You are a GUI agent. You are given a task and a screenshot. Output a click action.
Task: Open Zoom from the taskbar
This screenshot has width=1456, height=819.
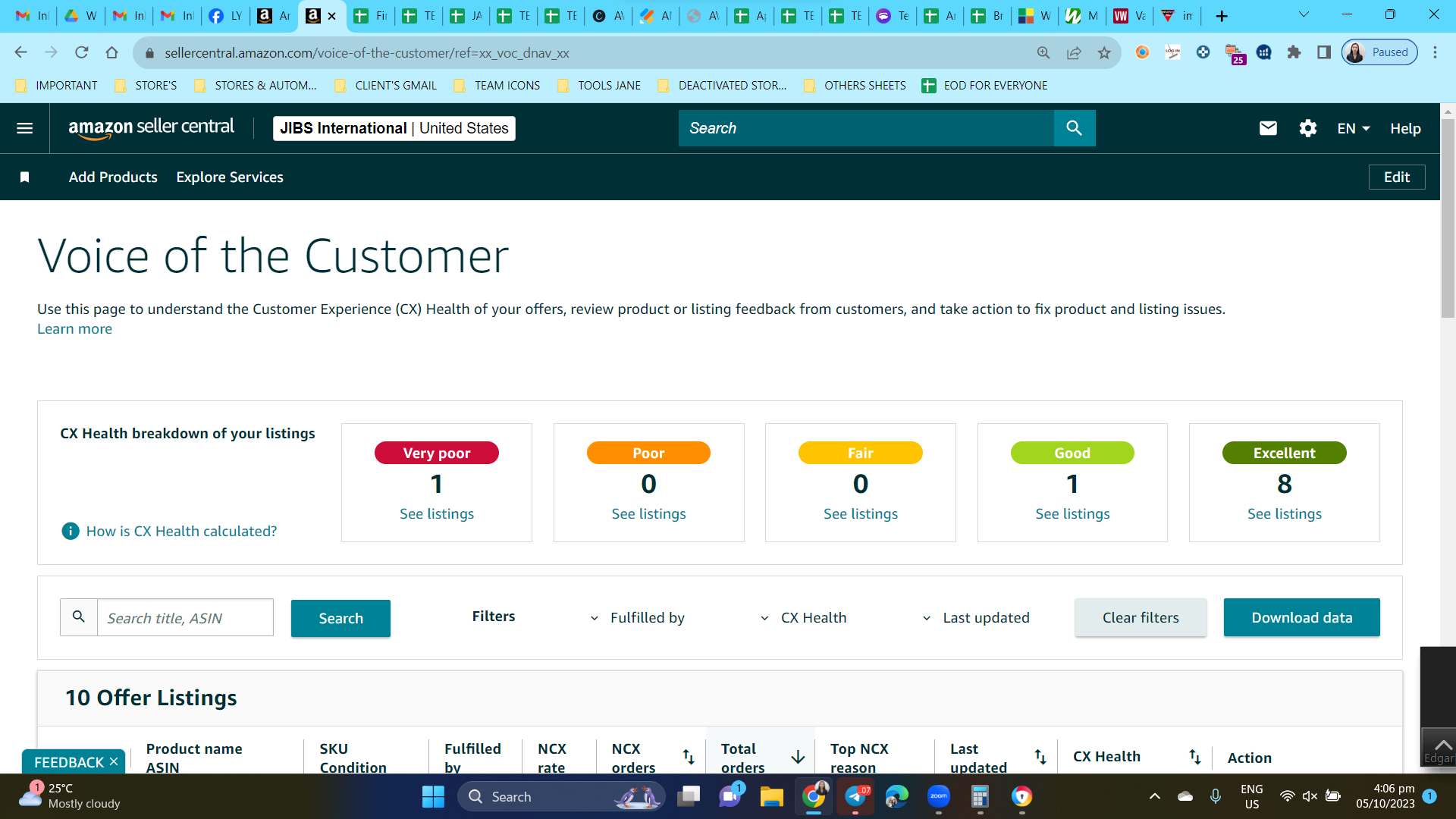coord(939,796)
